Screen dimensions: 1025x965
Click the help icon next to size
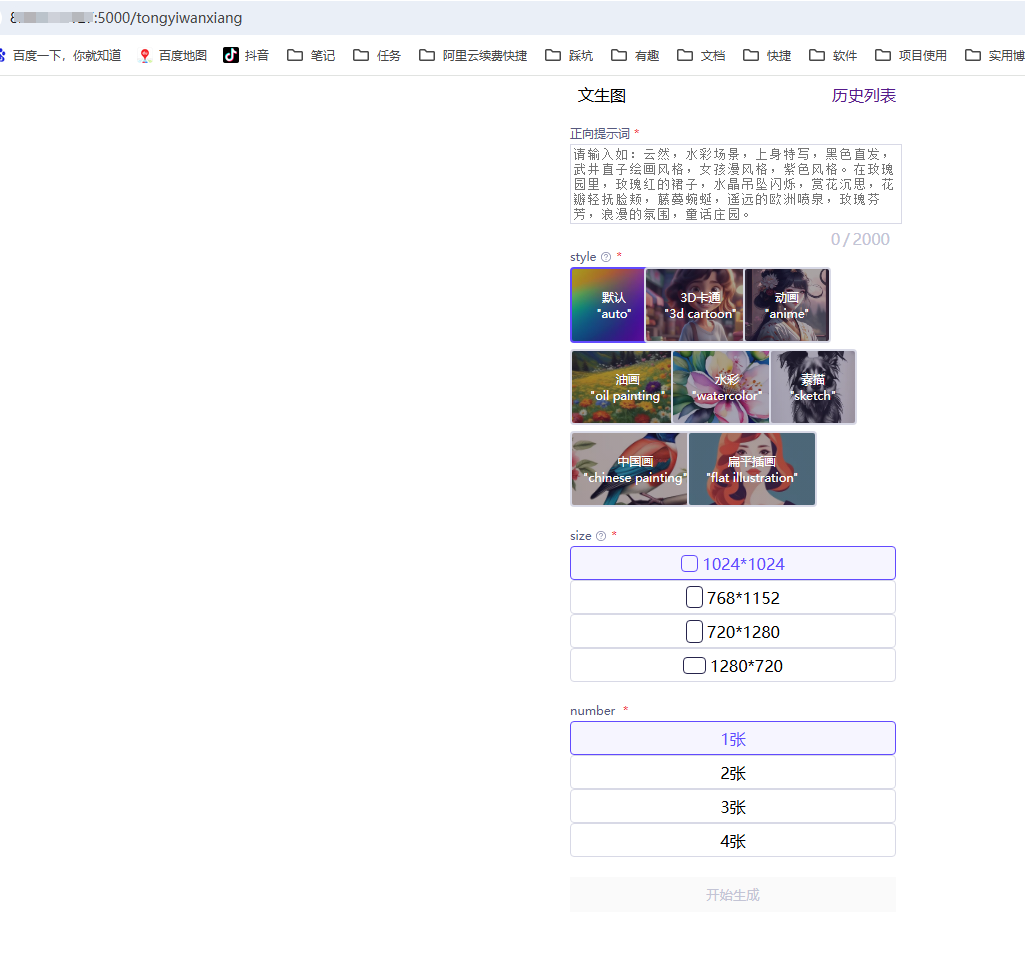coord(601,536)
